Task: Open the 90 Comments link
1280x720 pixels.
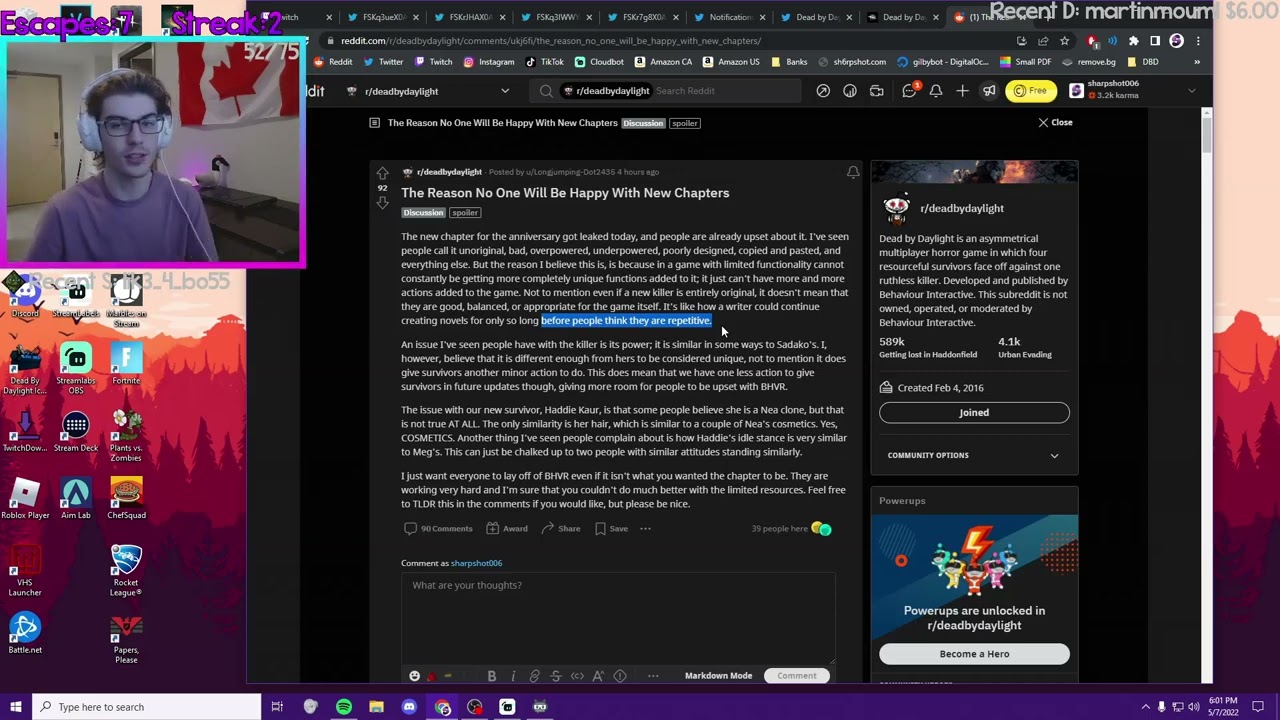Action: (x=439, y=529)
